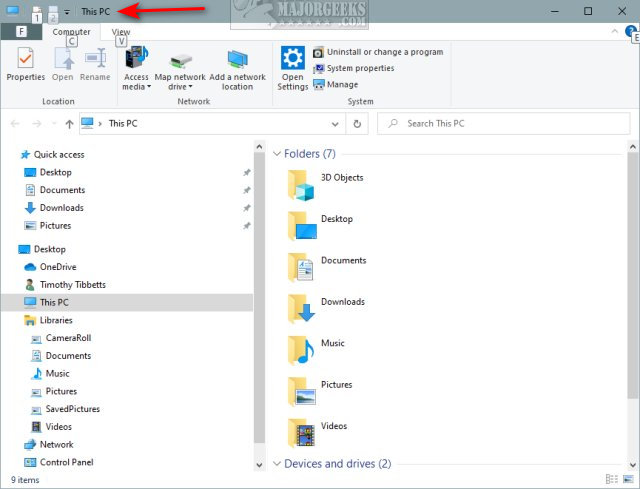Viewport: 640px width, 489px height.
Task: Click navigation pane scroll up arrow
Action: [x=259, y=146]
